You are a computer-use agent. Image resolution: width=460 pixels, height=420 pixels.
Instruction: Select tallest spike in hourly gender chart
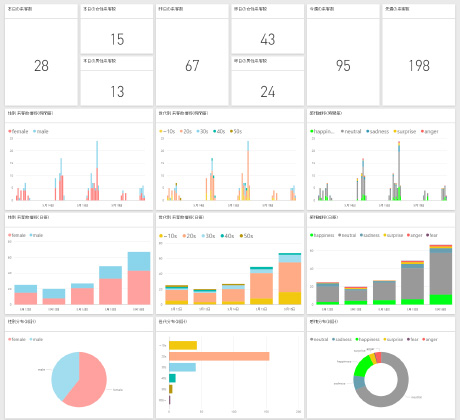click(97, 170)
